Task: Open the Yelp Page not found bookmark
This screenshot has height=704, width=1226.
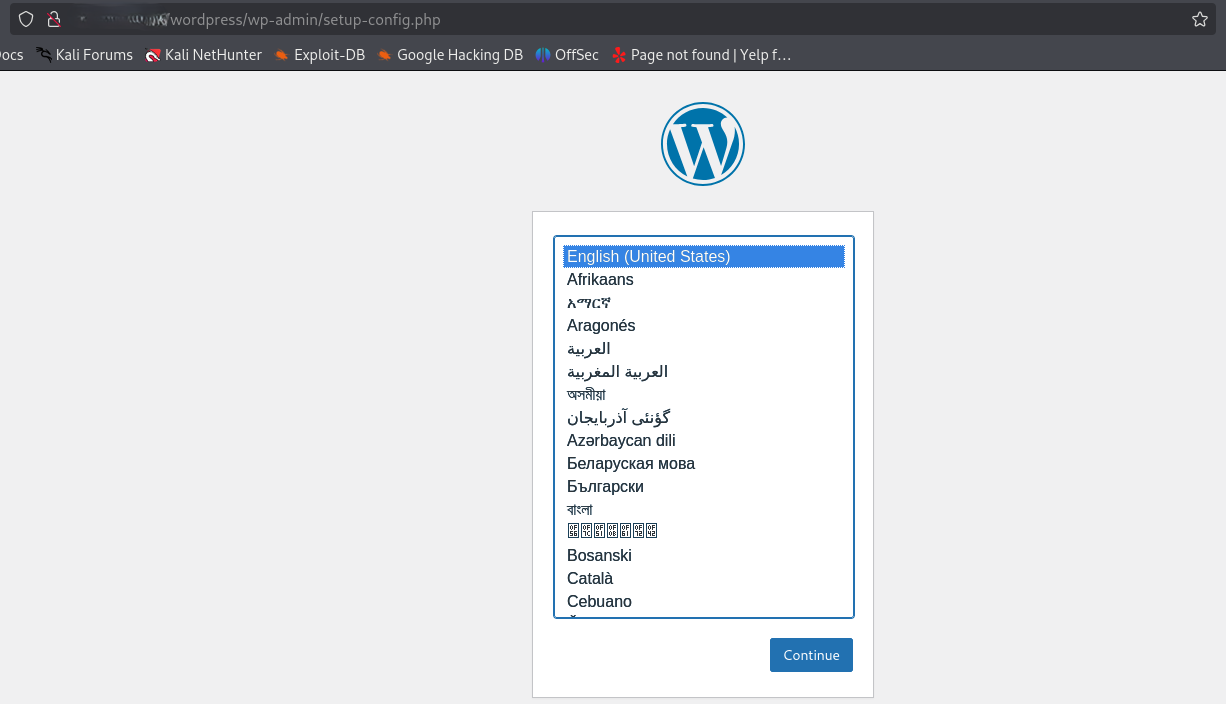Action: [x=701, y=55]
